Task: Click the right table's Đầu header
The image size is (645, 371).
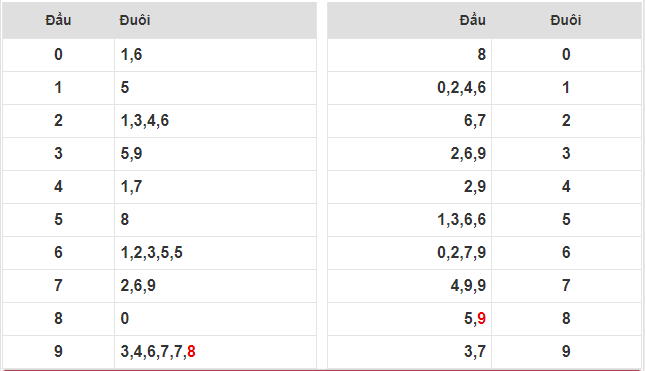Action: click(x=472, y=20)
